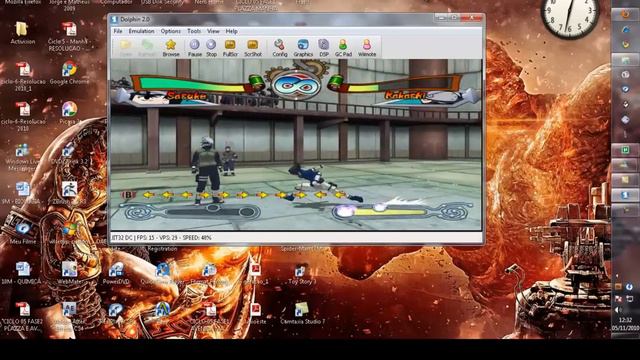
Task: Select the Windows logo desktop shortcut
Action: 69,233
